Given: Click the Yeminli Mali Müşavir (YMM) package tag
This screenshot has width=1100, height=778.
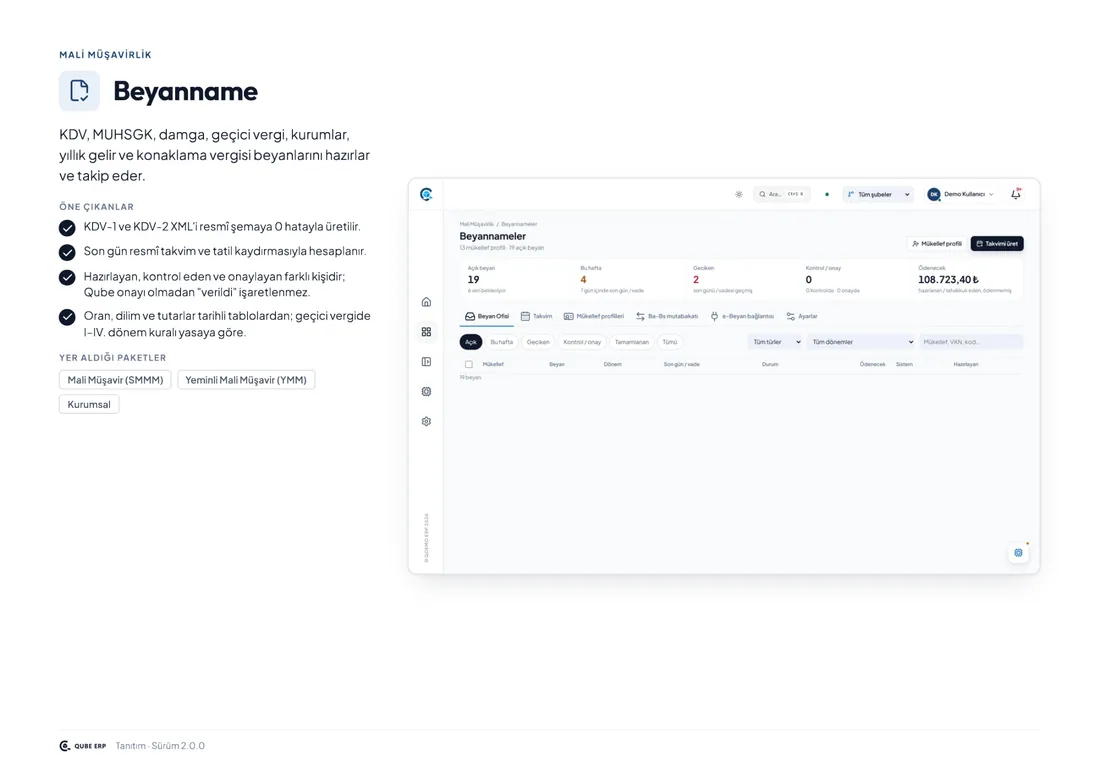Looking at the screenshot, I should pos(246,380).
